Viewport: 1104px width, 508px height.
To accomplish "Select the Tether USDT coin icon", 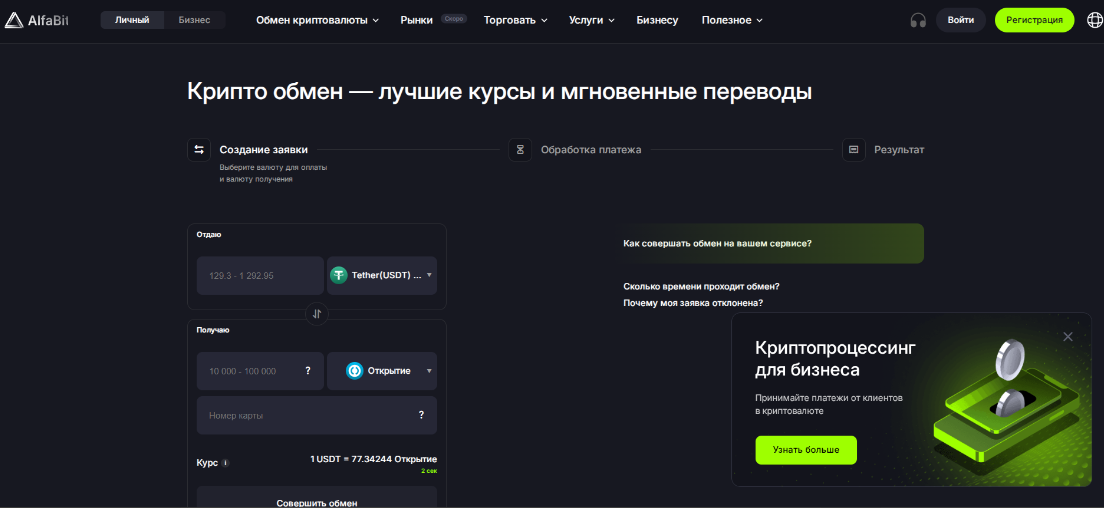I will point(339,275).
